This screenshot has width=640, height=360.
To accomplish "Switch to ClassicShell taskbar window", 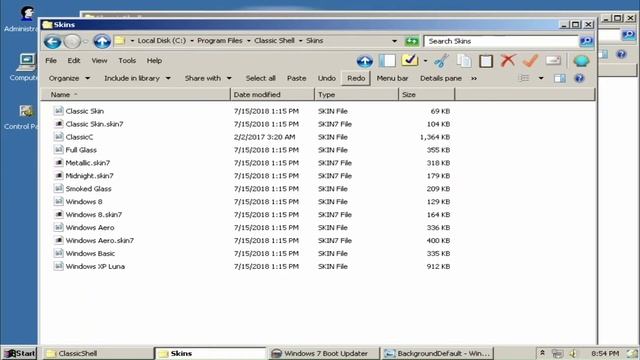I will click(98, 353).
